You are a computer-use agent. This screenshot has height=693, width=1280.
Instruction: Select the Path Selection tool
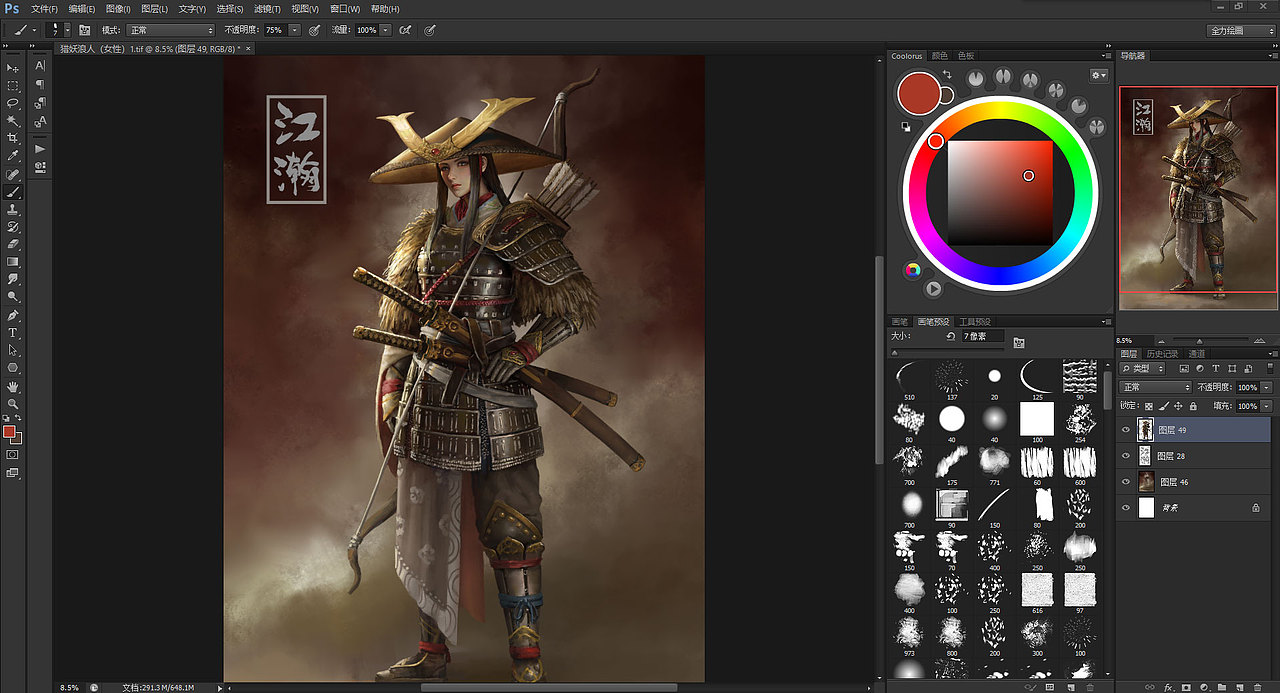click(x=13, y=350)
